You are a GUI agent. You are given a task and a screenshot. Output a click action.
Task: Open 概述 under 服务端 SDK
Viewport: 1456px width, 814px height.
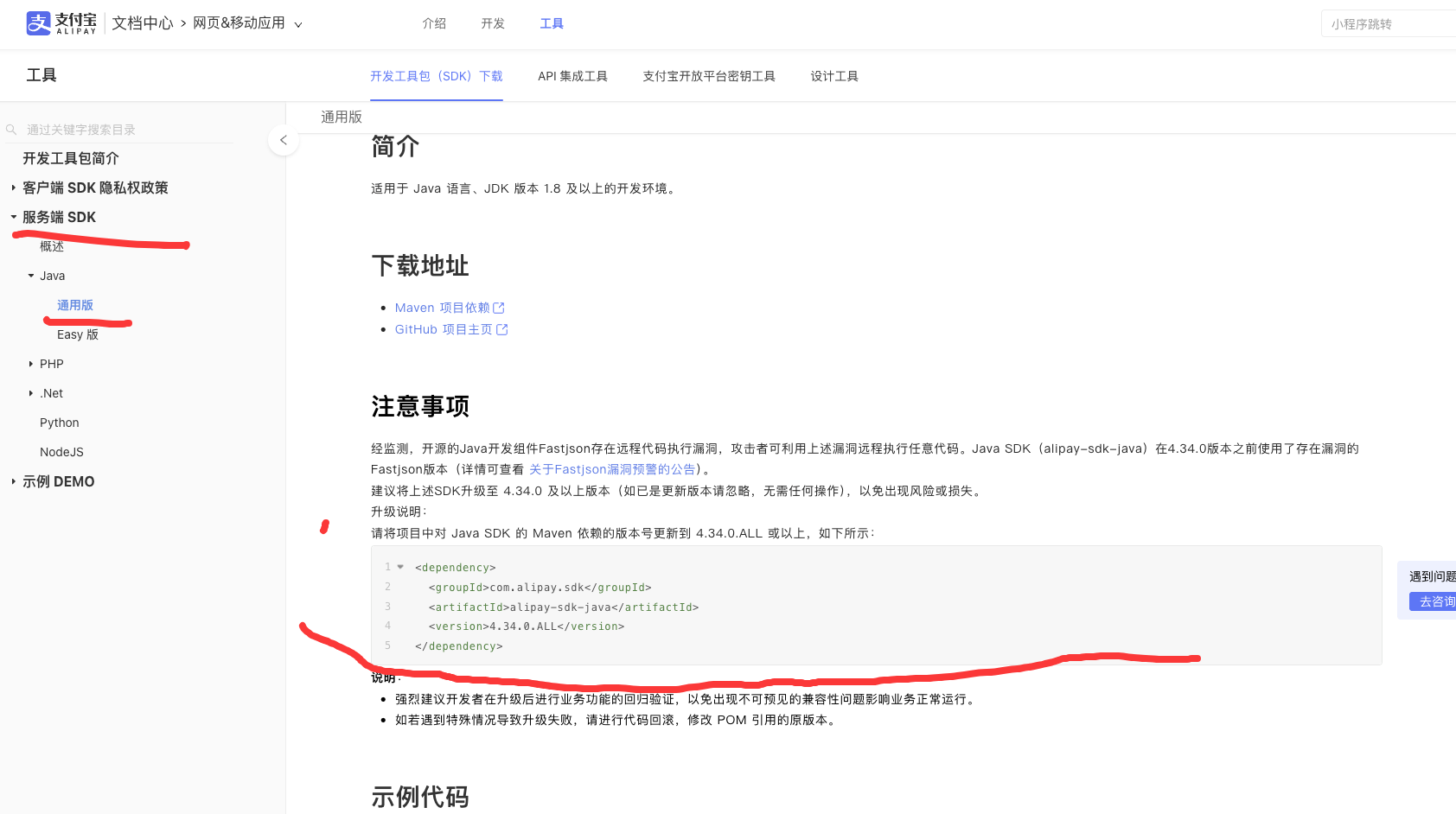click(52, 246)
